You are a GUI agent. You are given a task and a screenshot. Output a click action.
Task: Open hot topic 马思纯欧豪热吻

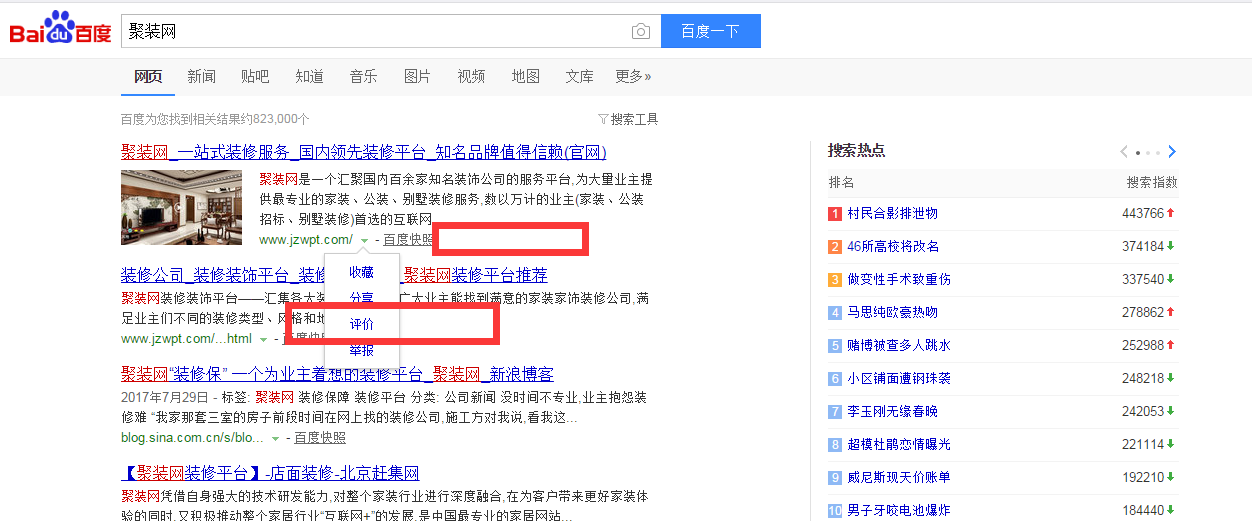[893, 313]
